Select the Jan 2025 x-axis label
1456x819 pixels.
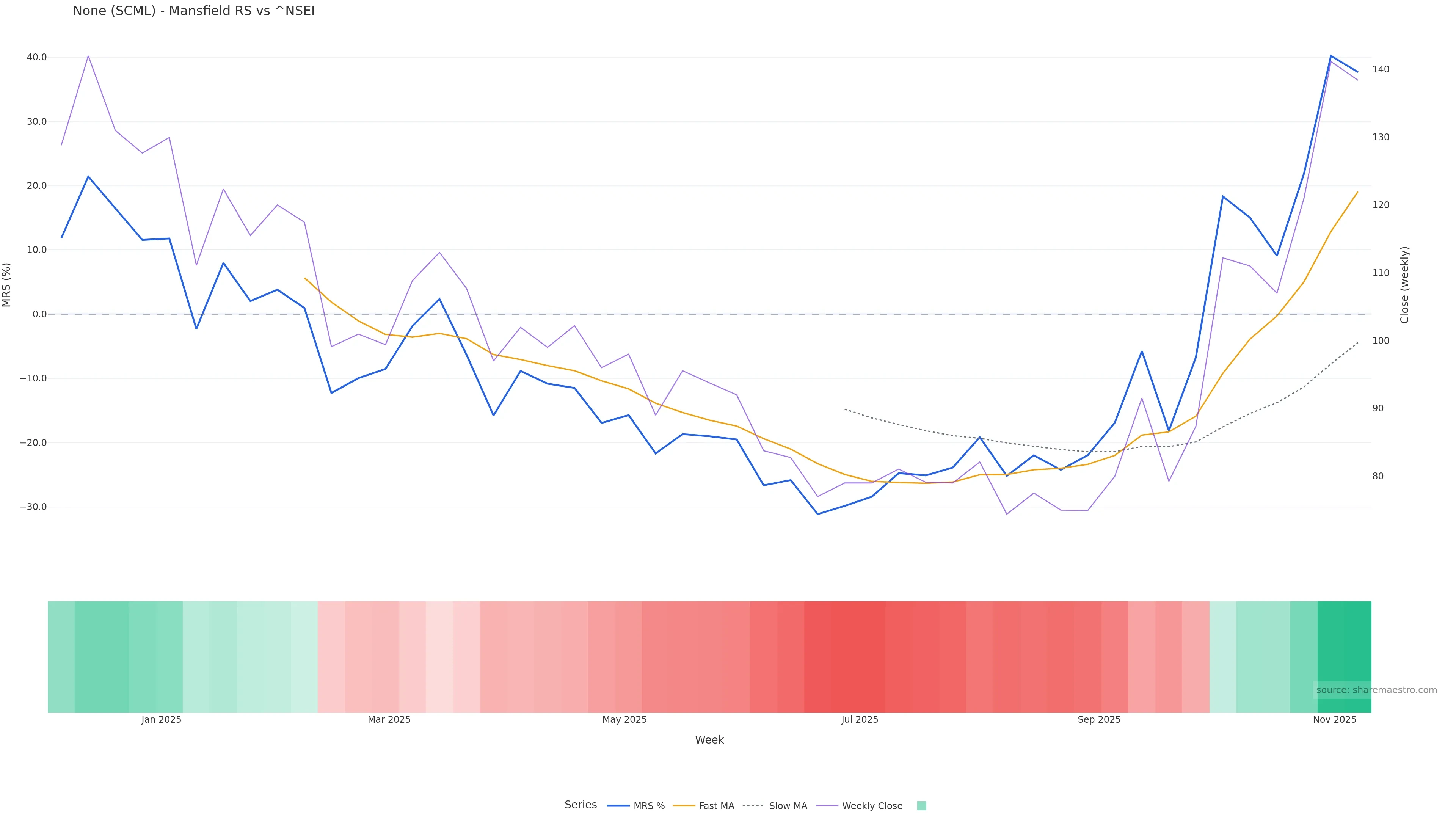161,720
